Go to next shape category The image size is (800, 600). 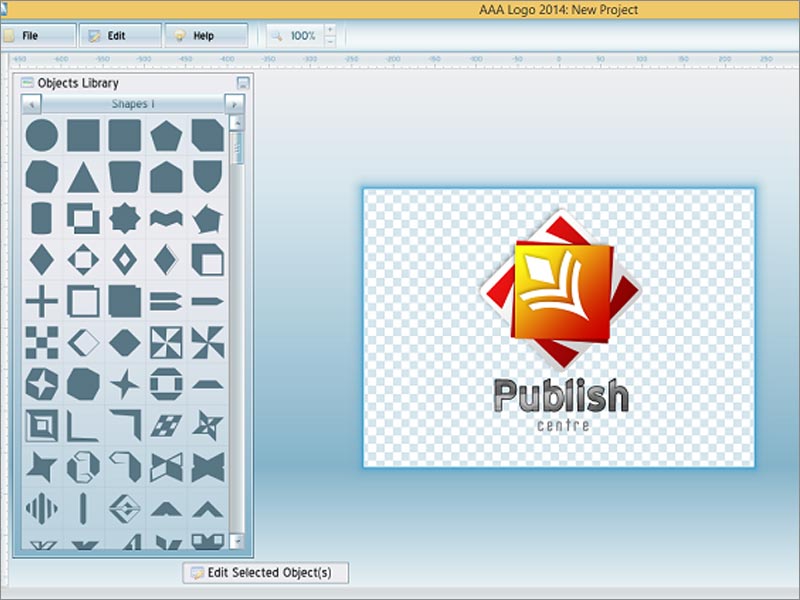[233, 104]
